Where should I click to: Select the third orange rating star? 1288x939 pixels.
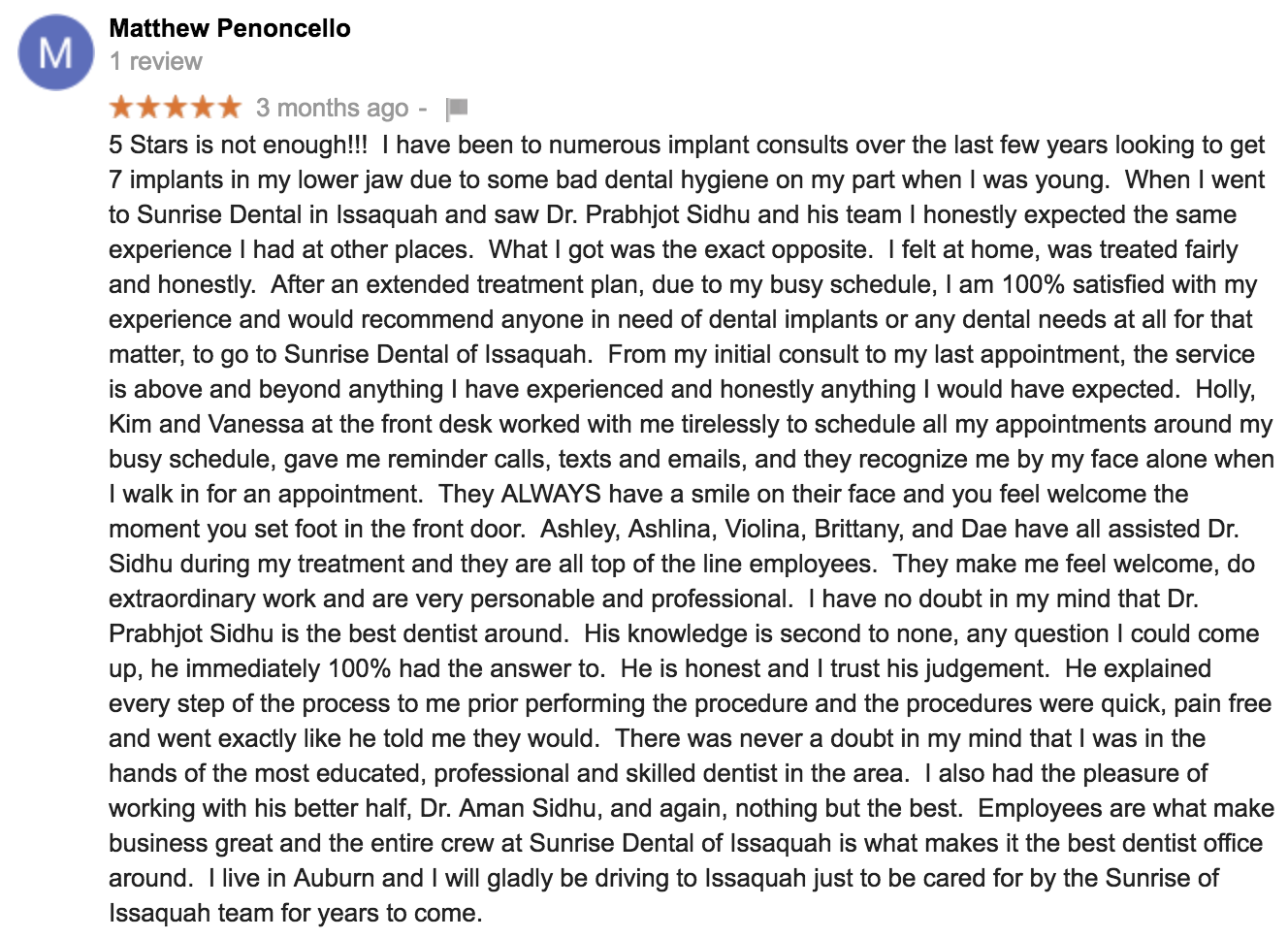click(176, 107)
